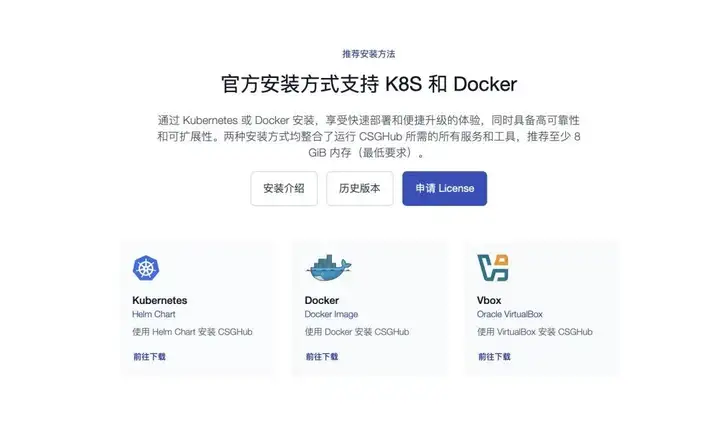Viewport: 720px width, 430px height.
Task: Open the 安装介绍 button
Action: [284, 188]
